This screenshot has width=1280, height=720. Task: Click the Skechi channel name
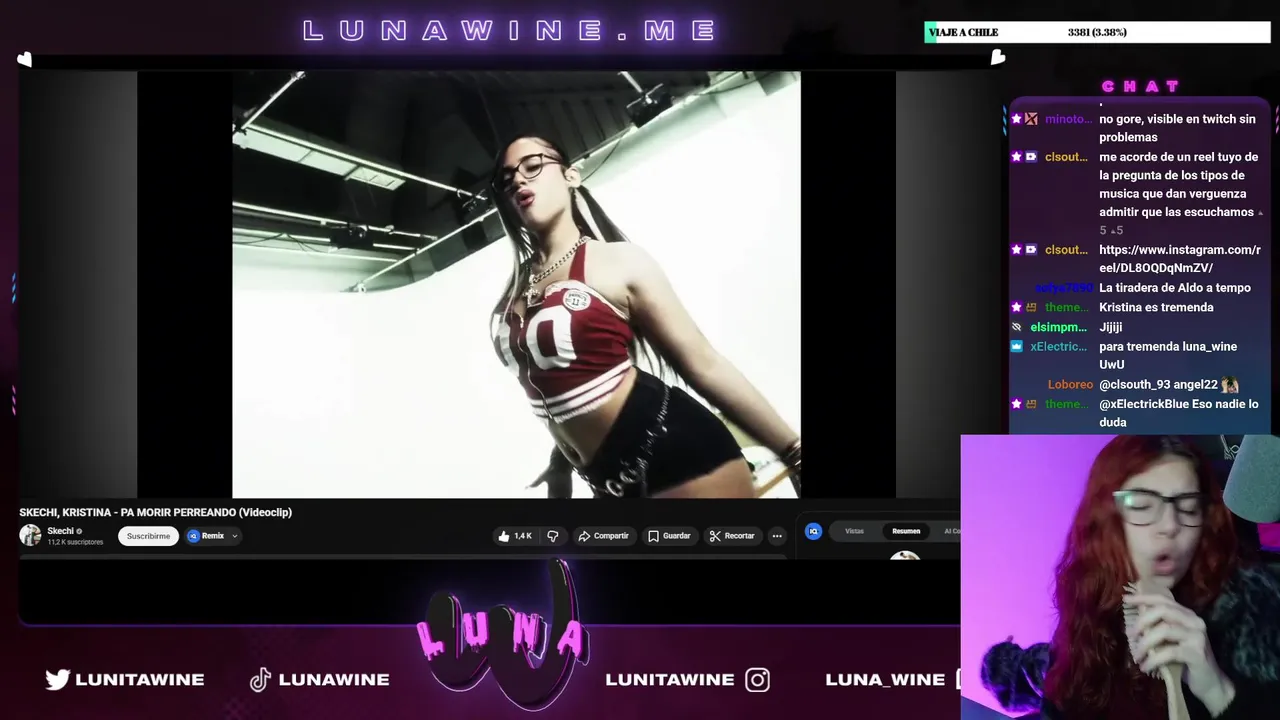pyautogui.click(x=60, y=531)
